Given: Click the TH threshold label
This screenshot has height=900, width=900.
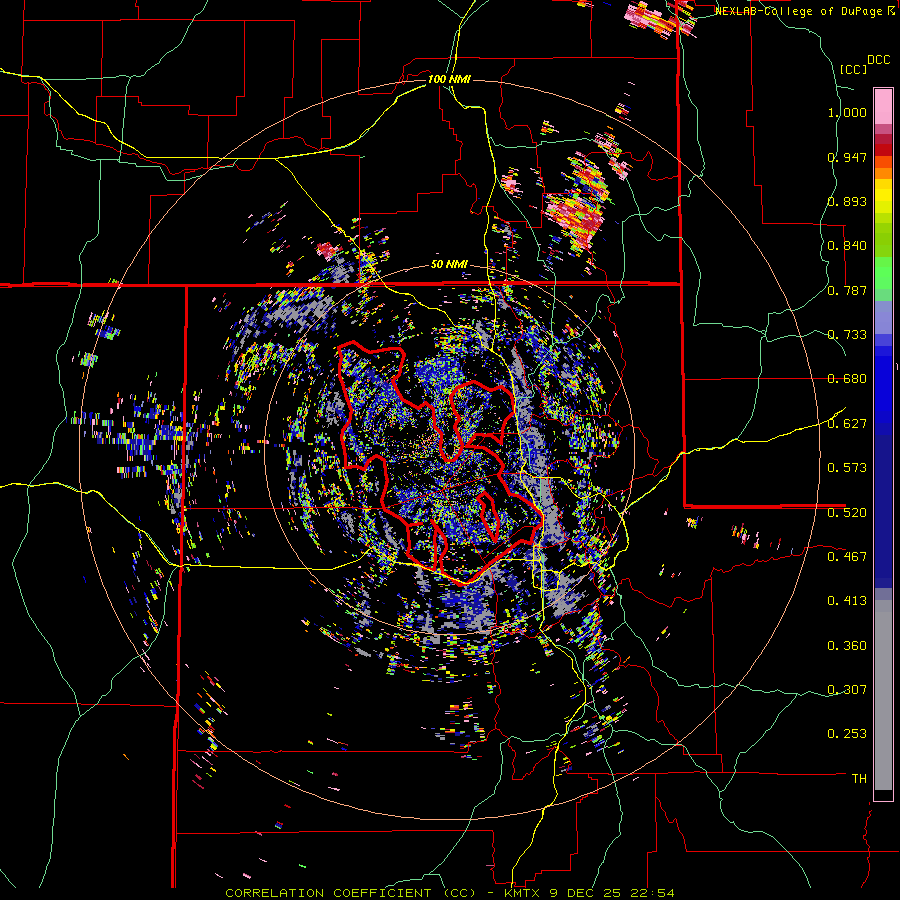Looking at the screenshot, I should click(859, 779).
